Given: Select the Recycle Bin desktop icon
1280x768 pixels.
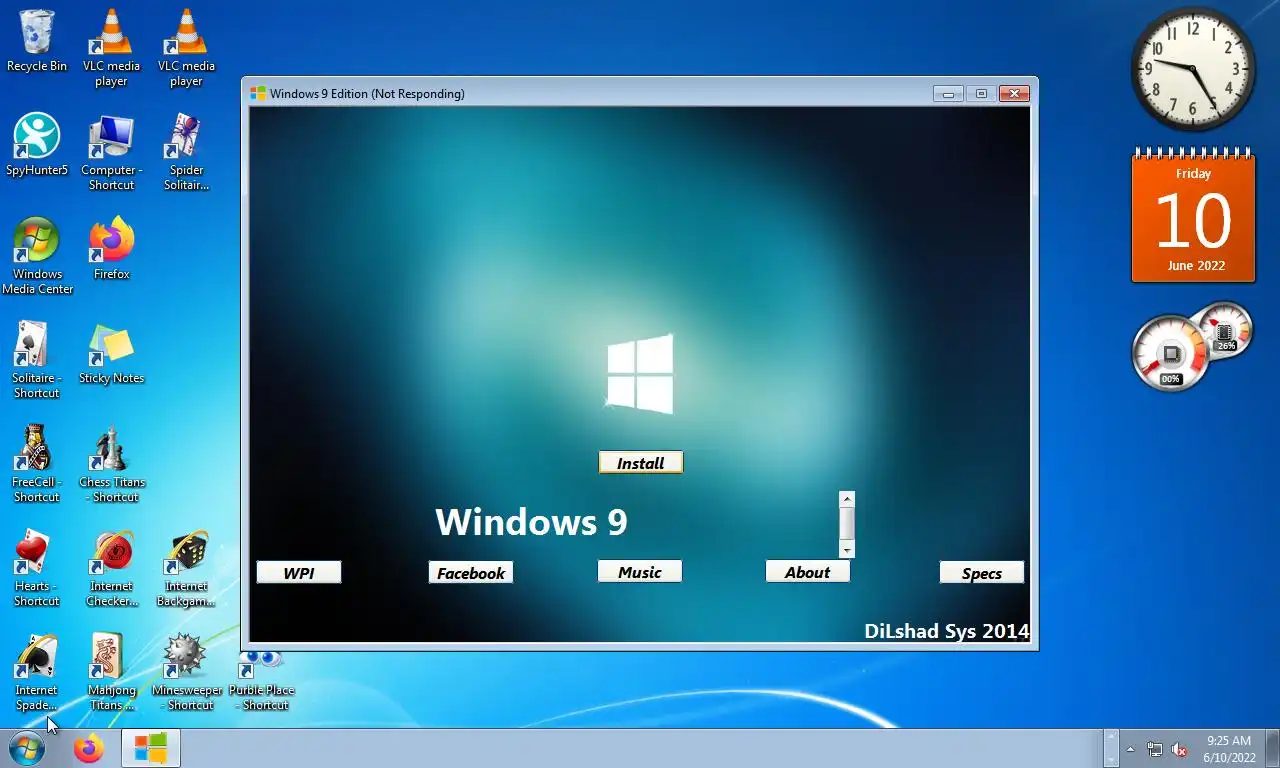Looking at the screenshot, I should (37, 42).
